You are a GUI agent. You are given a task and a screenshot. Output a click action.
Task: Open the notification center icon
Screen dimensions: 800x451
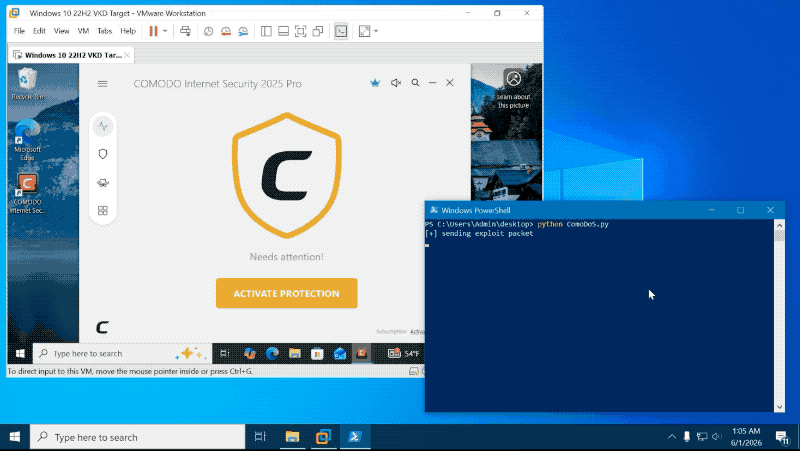click(782, 437)
